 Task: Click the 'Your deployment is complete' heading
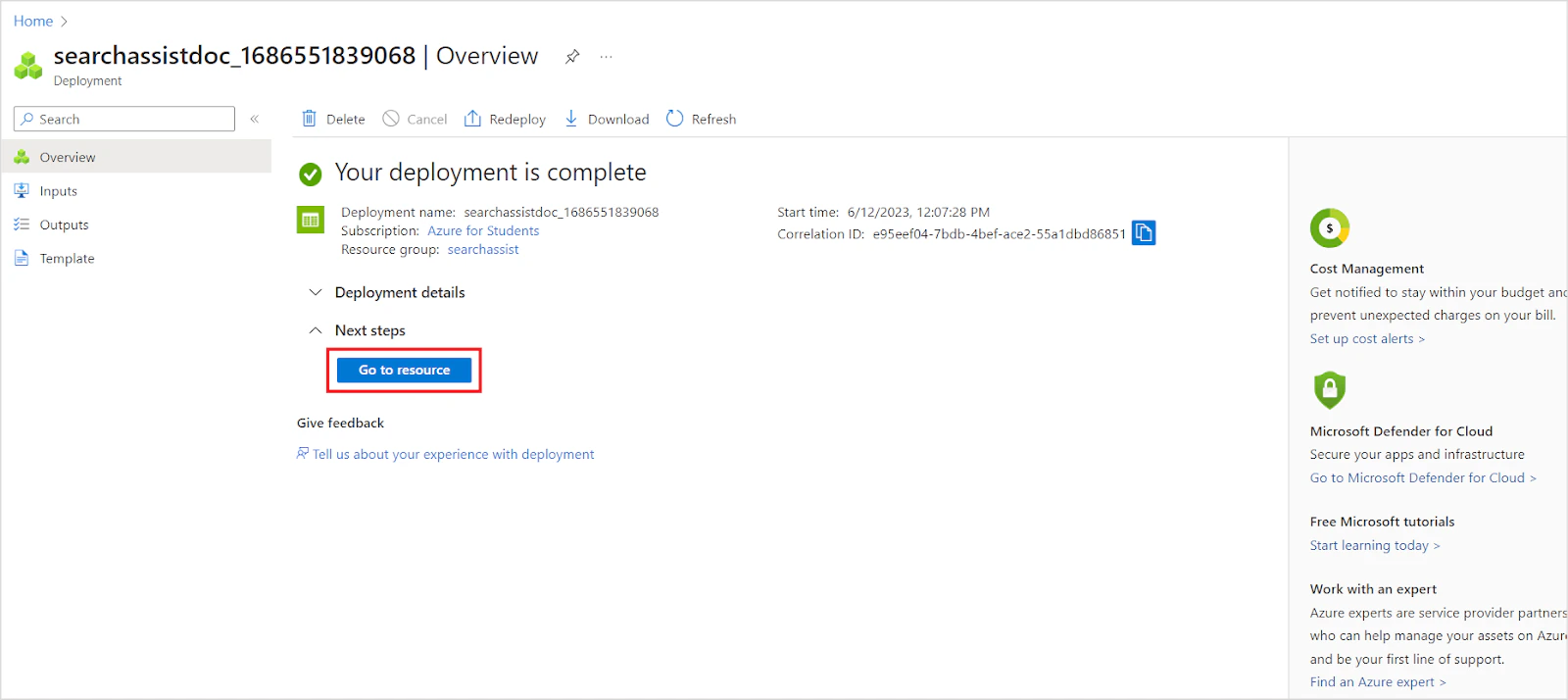pyautogui.click(x=490, y=173)
